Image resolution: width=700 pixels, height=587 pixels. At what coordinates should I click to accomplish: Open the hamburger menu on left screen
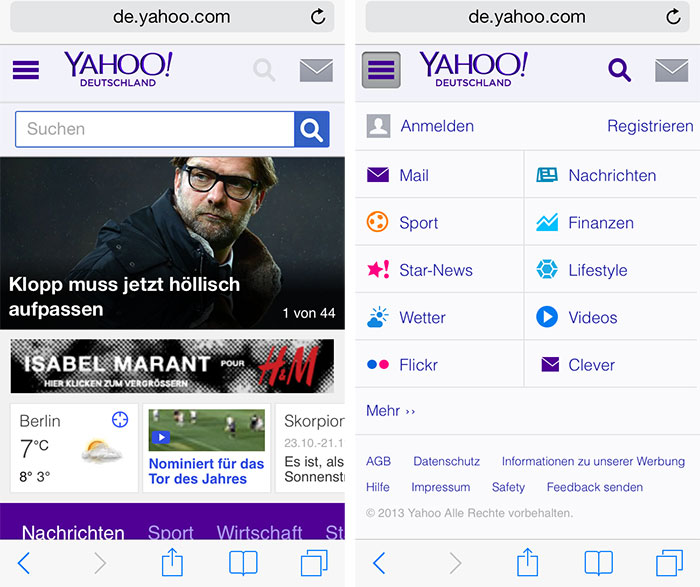(x=25, y=70)
